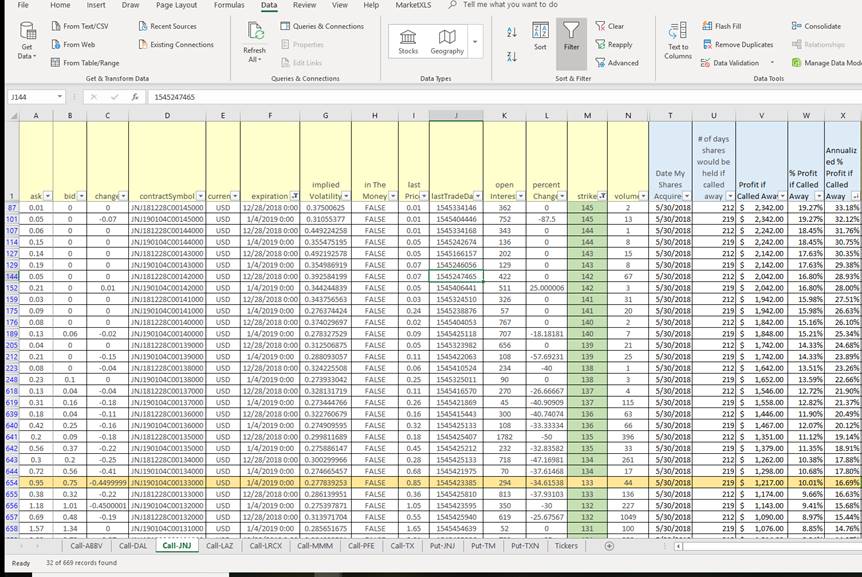Click the Refresh All icon
The image size is (862, 577).
point(255,31)
